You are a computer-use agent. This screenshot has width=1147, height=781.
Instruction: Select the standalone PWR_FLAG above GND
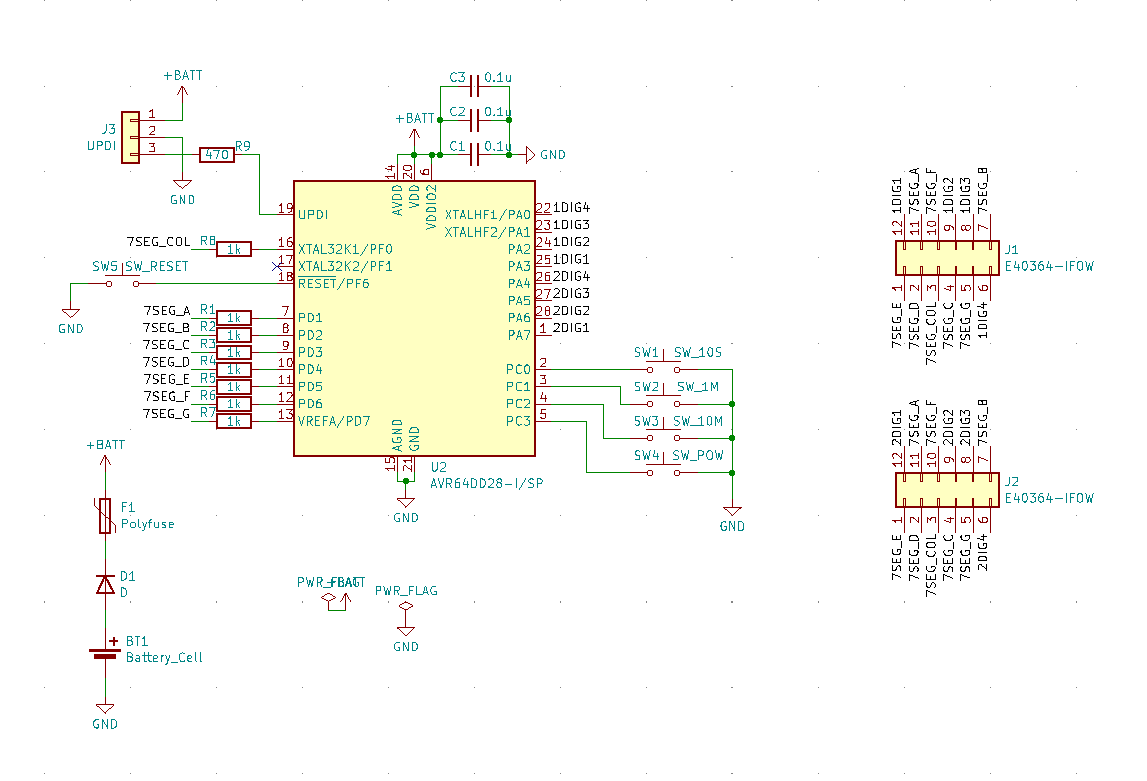point(405,607)
